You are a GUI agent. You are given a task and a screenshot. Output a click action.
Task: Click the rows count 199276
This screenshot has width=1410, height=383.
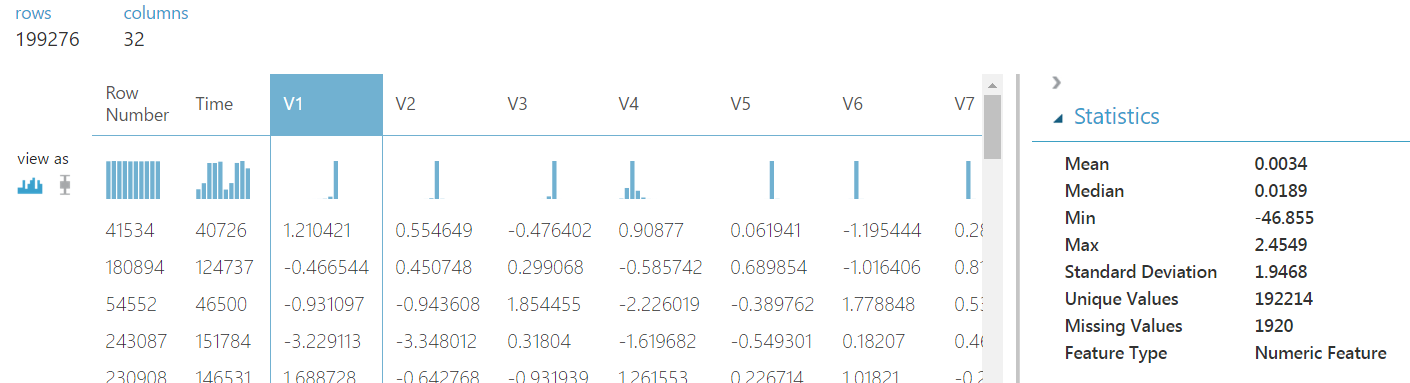click(x=47, y=40)
